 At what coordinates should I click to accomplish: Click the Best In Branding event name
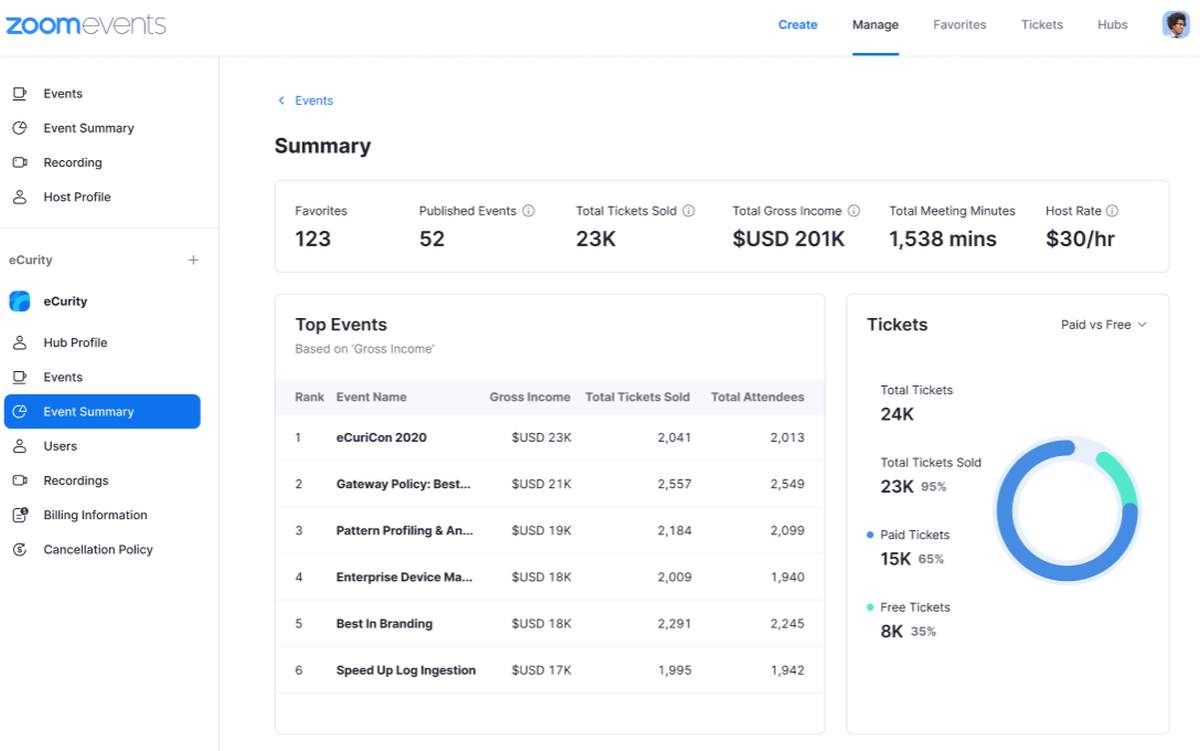pos(384,624)
